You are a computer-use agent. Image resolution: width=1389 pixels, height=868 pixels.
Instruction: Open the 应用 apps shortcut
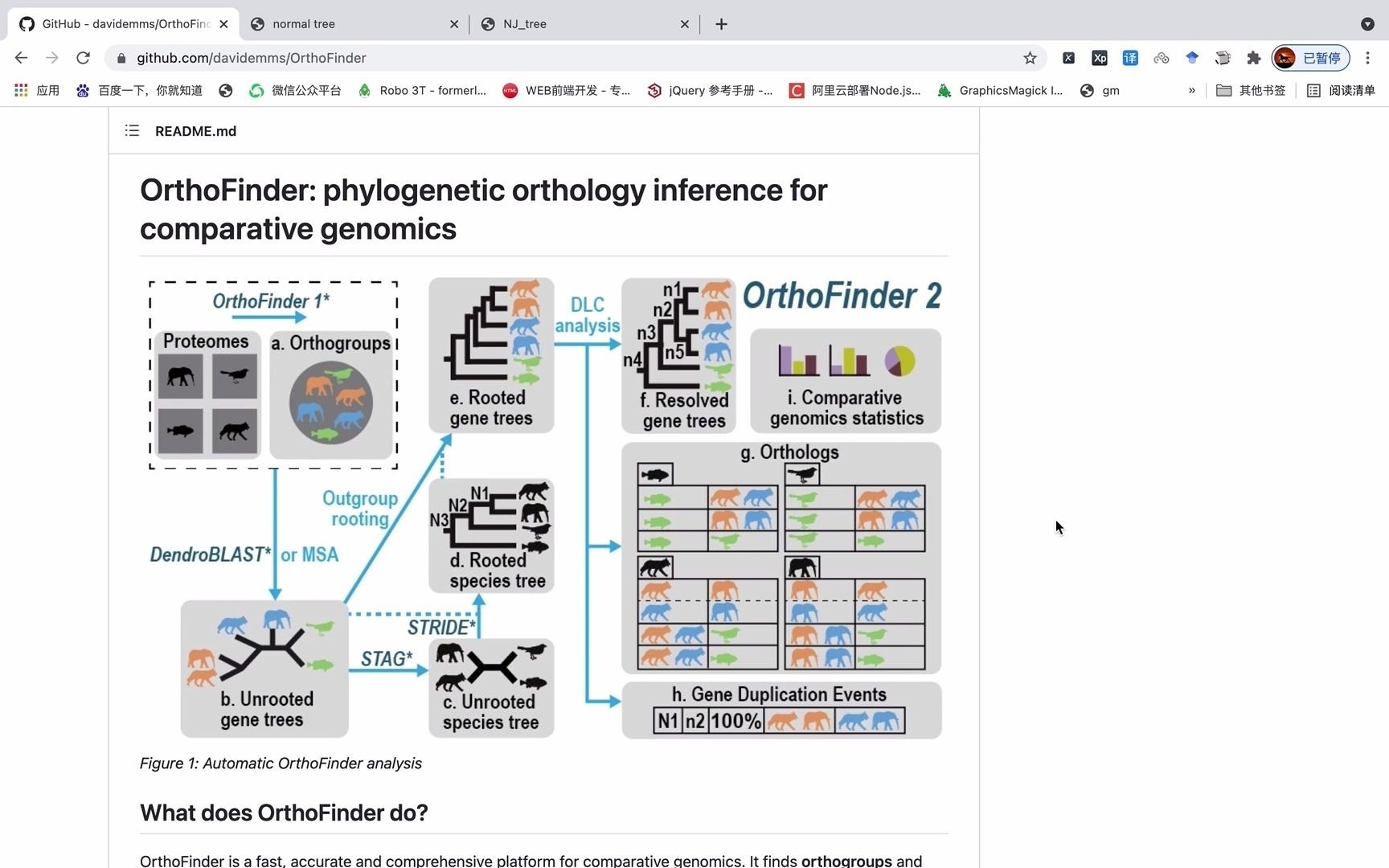tap(37, 90)
